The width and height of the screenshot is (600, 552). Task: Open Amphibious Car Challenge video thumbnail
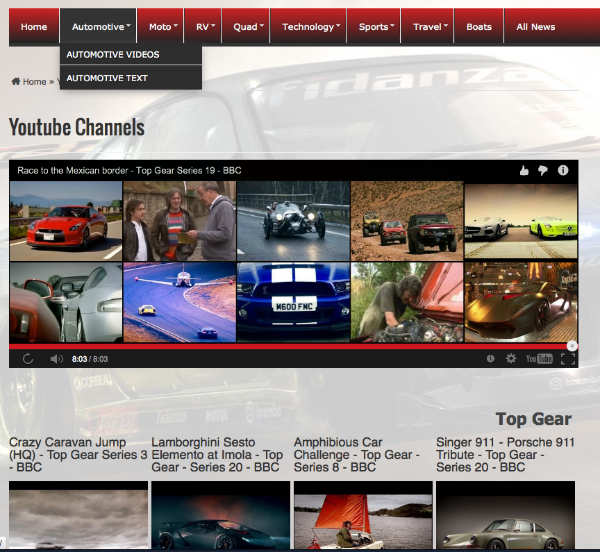click(x=363, y=515)
